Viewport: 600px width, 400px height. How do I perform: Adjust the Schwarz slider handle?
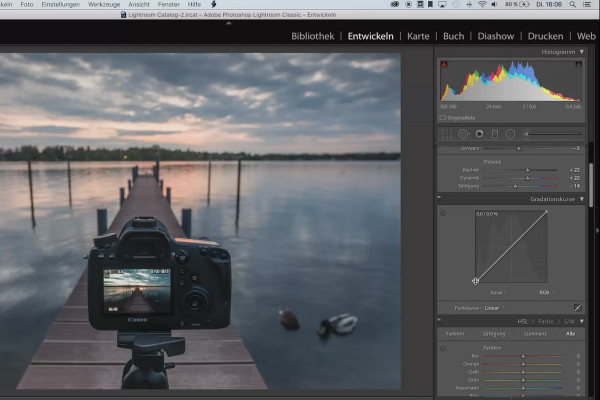coord(519,149)
